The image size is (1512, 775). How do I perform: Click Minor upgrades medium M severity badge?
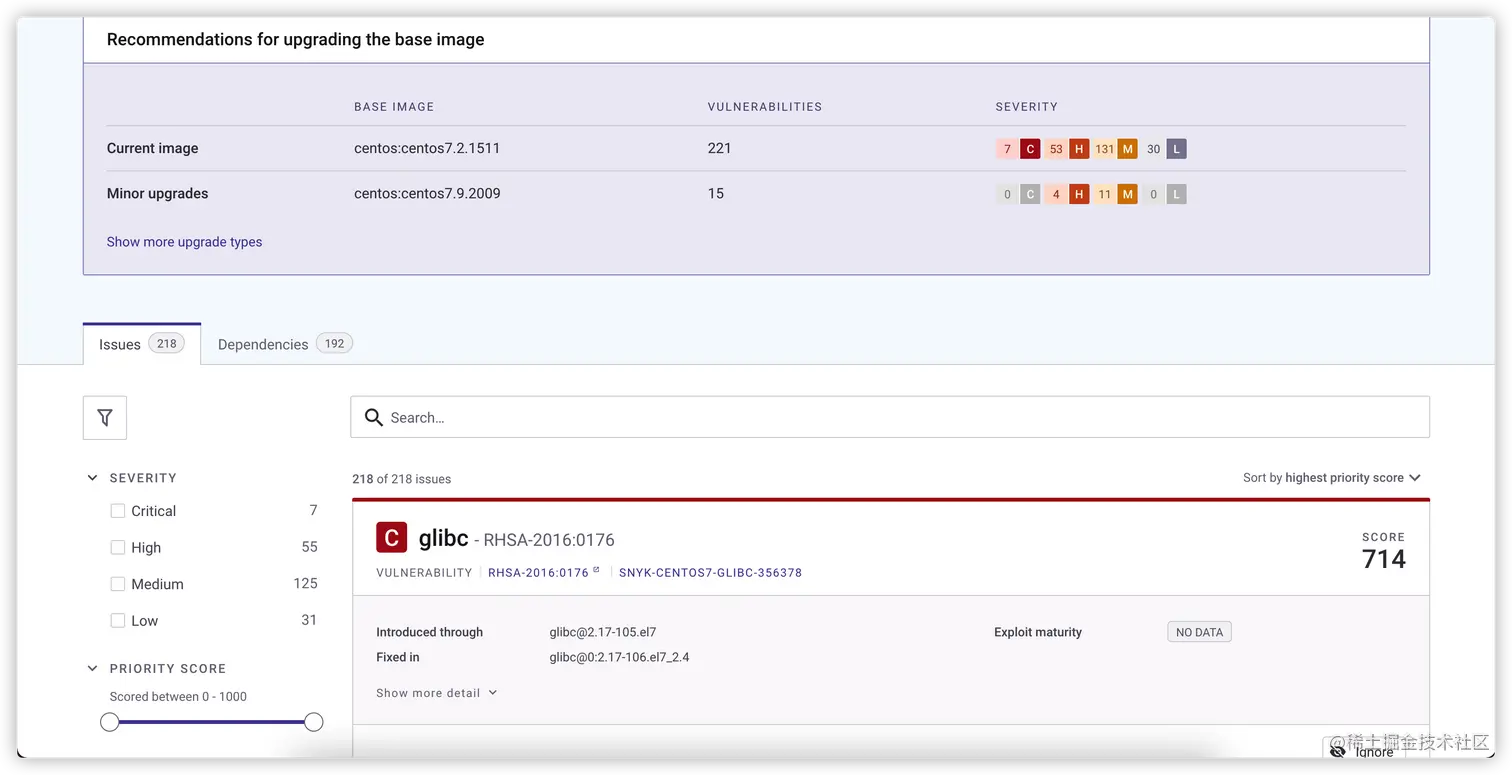coord(1128,194)
